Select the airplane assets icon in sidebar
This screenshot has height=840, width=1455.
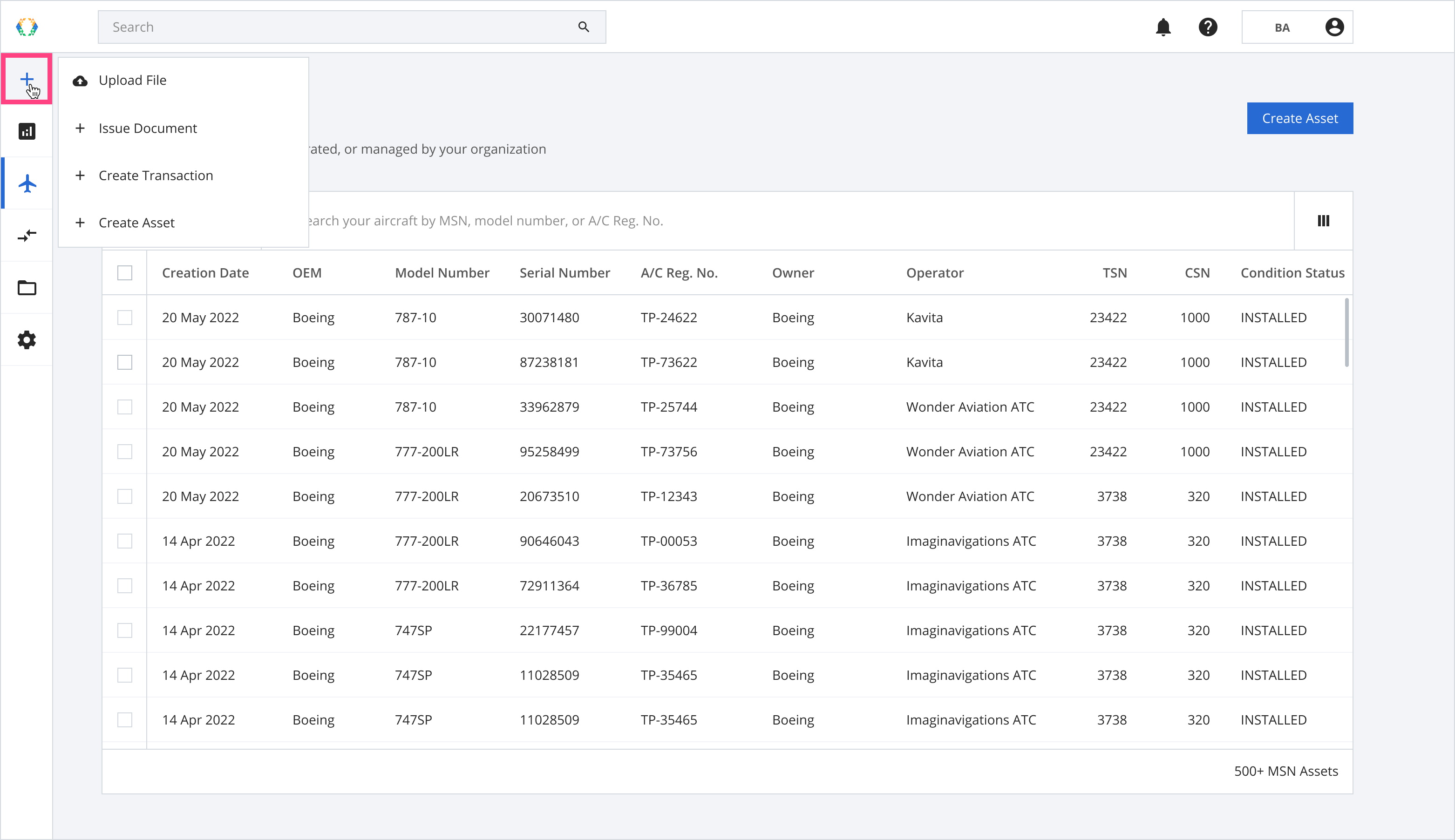tap(27, 183)
